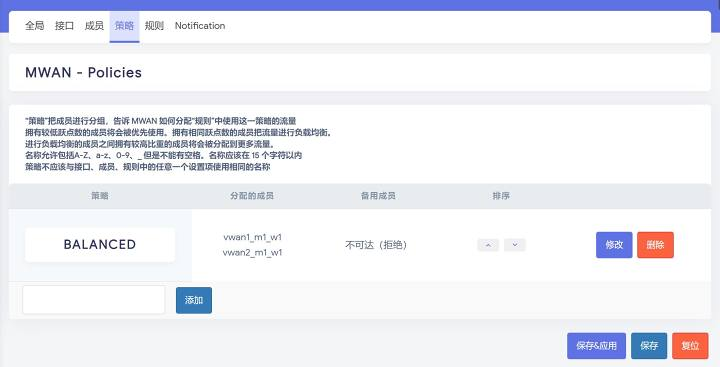Select the 策略 tab
This screenshot has width=720, height=367.
tap(124, 27)
